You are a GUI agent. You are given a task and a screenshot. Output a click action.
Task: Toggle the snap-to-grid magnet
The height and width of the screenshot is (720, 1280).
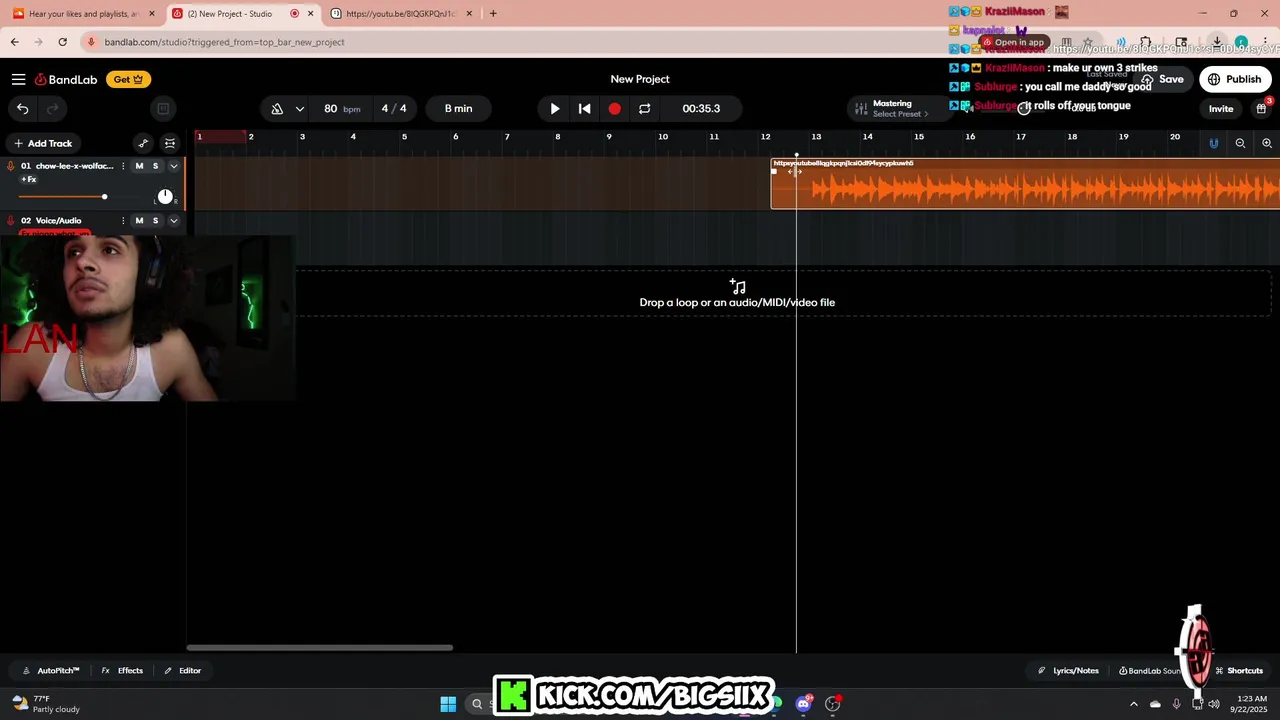1214,143
